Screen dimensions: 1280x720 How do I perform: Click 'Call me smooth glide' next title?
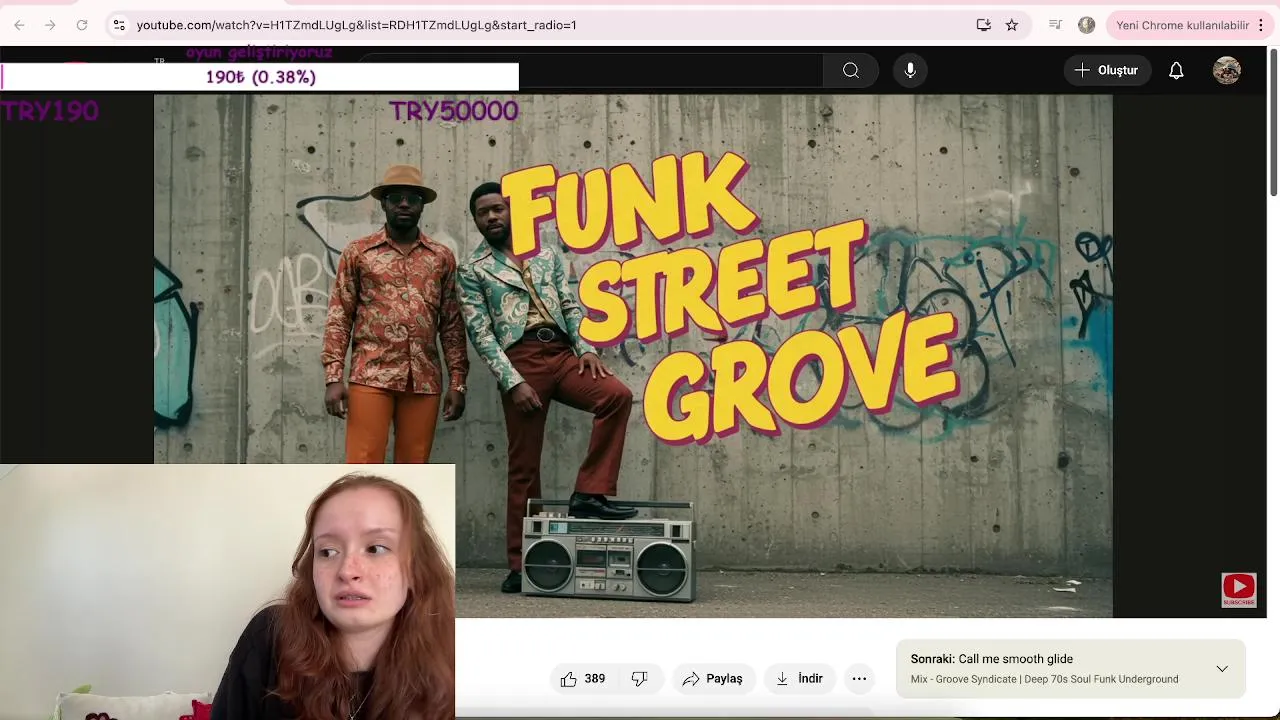(1015, 659)
